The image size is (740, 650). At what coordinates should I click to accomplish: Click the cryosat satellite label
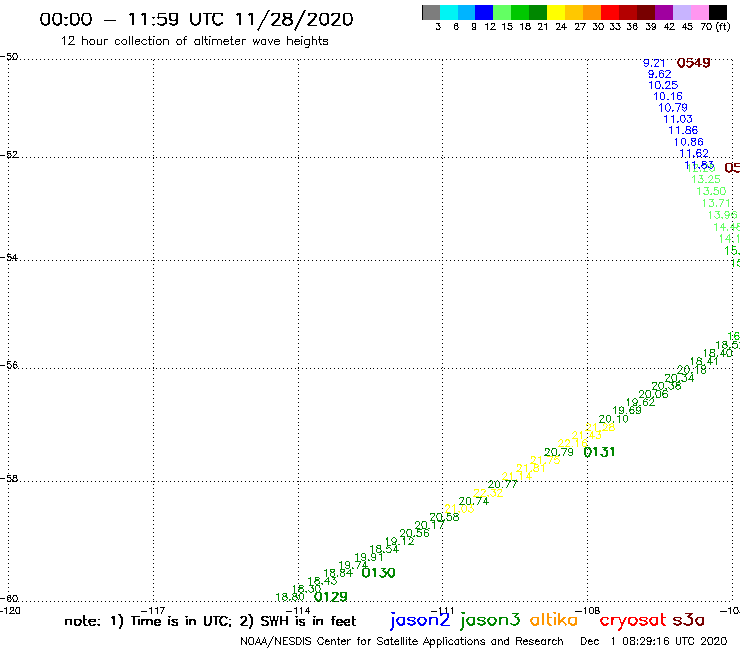[x=632, y=621]
